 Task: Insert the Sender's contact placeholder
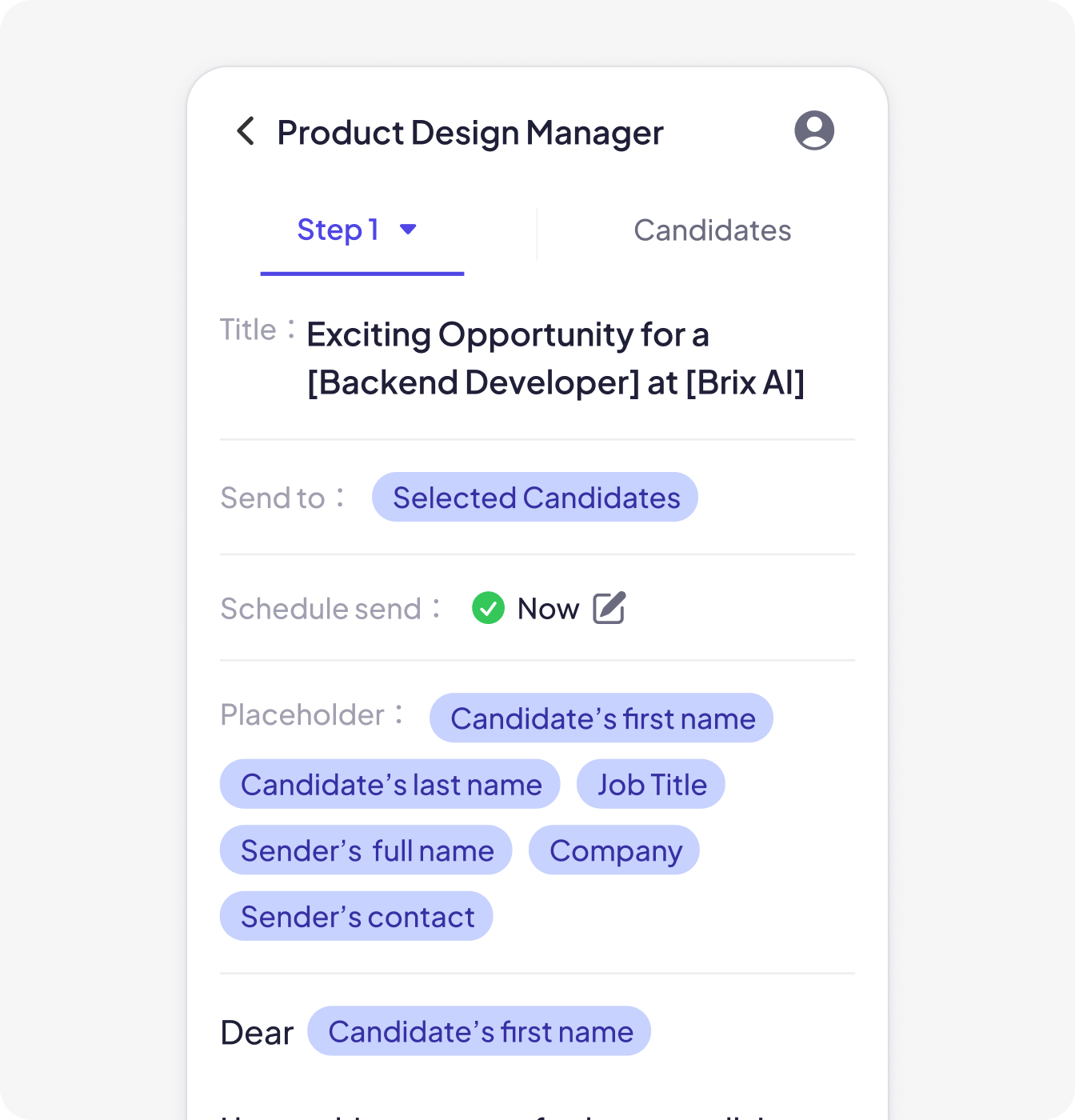pos(357,917)
